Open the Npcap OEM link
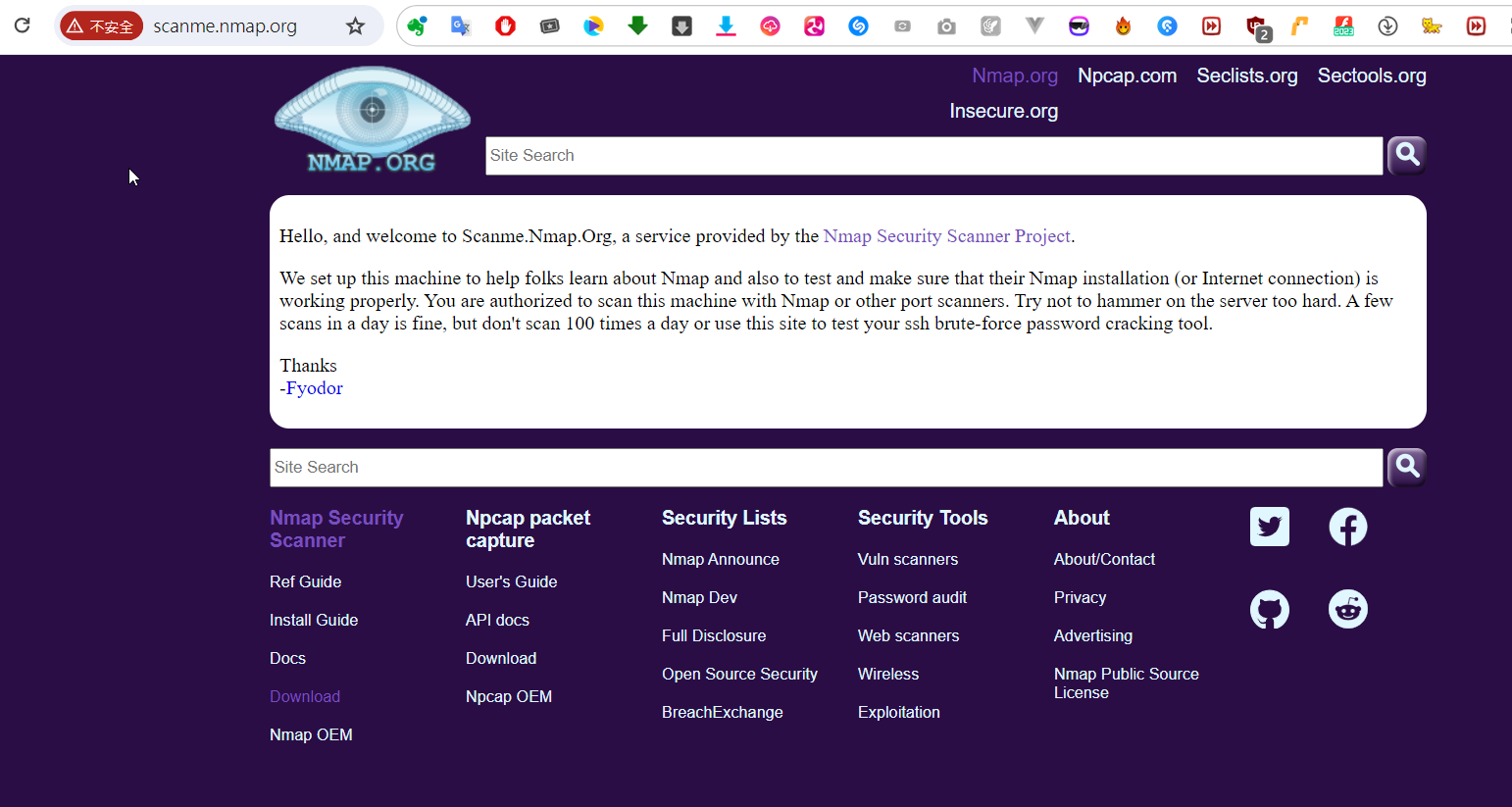 509,696
